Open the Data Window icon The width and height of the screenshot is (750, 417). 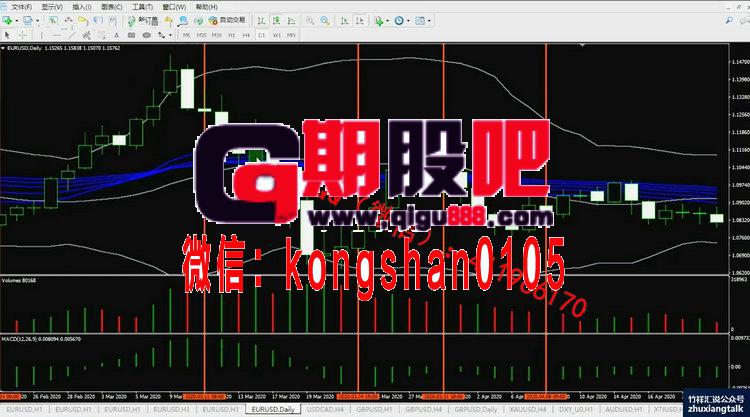pyautogui.click(x=68, y=21)
